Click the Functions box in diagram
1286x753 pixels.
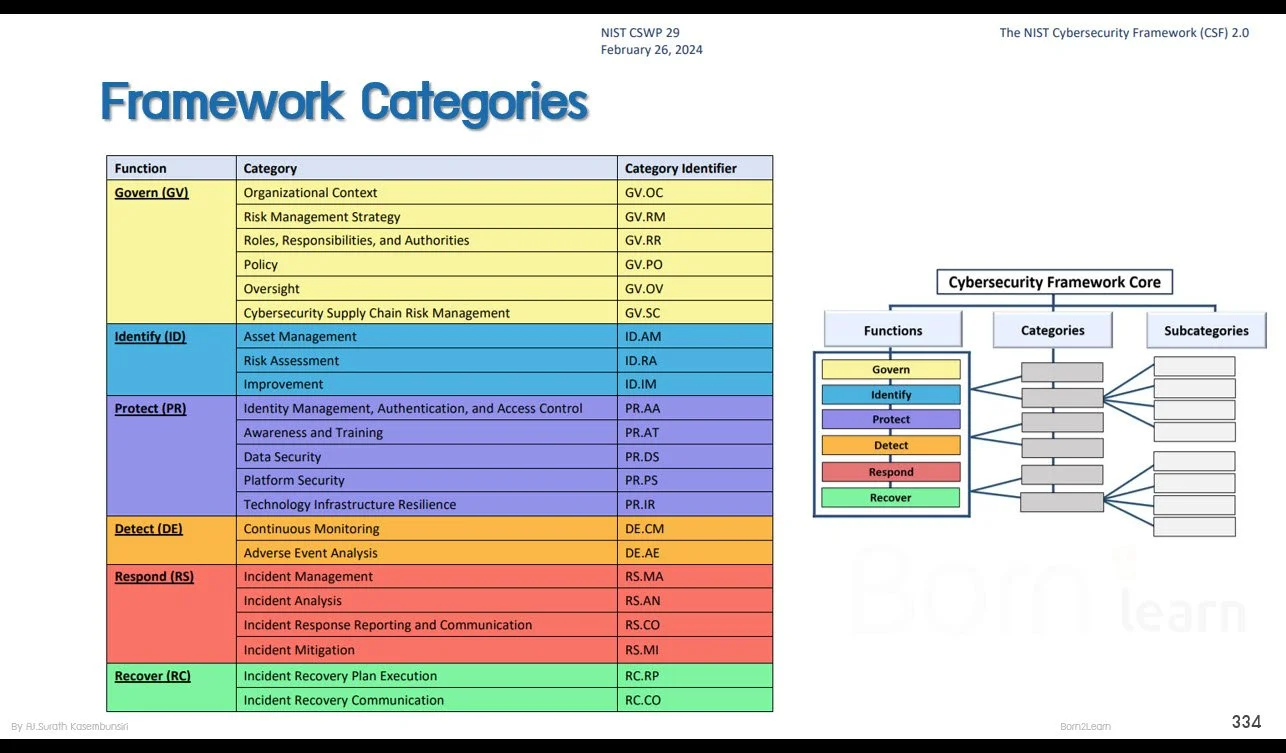893,330
